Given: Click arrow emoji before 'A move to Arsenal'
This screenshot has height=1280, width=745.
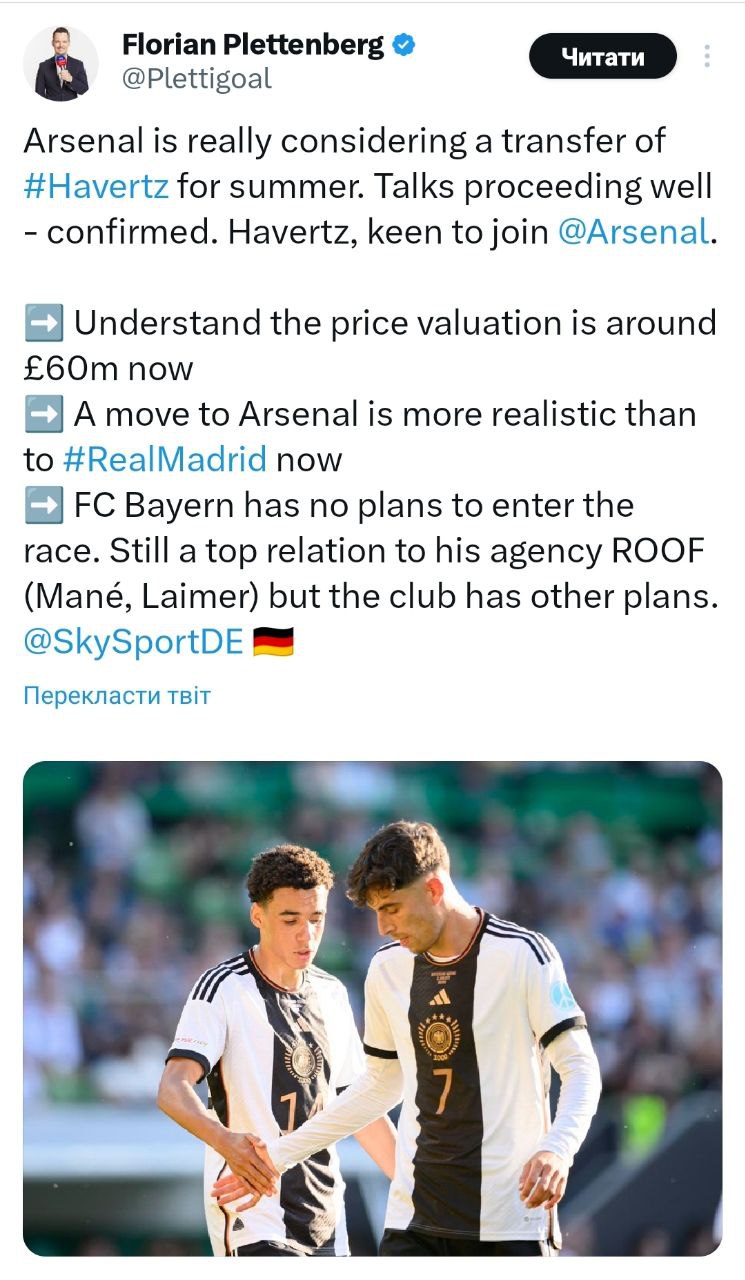Looking at the screenshot, I should pyautogui.click(x=43, y=414).
